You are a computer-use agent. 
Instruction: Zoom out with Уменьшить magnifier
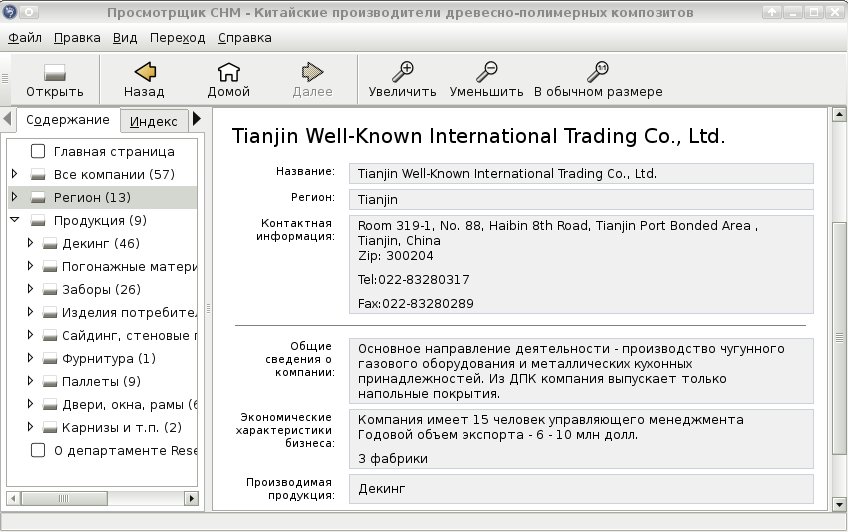tap(486, 71)
